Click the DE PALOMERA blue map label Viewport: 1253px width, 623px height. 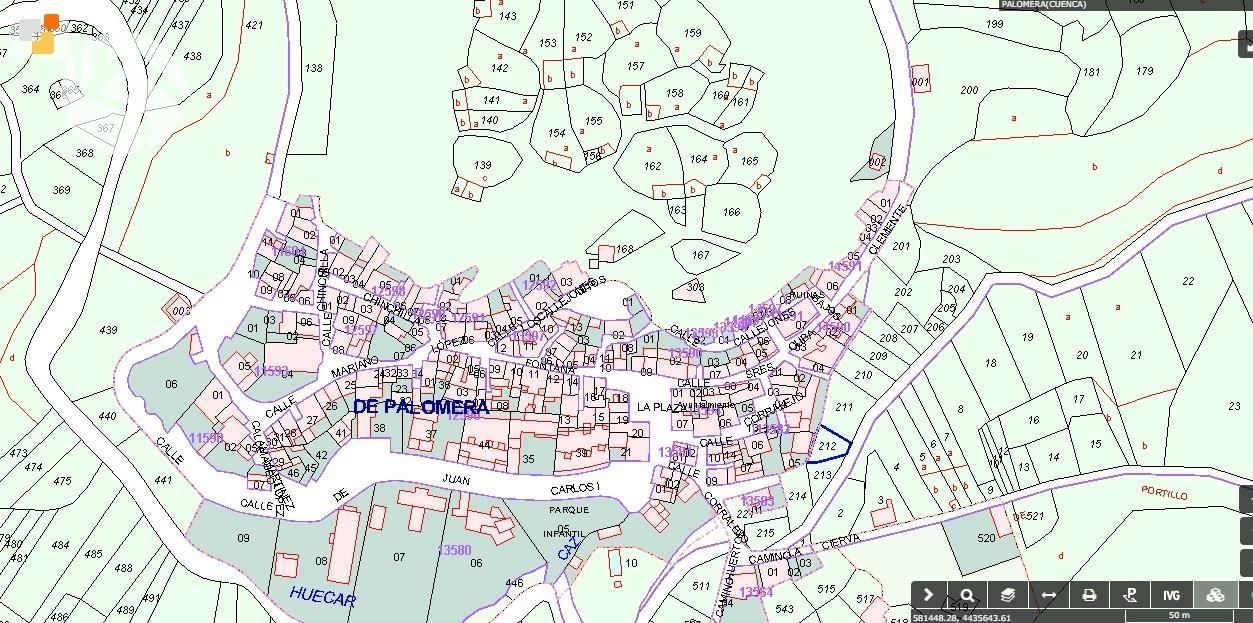421,407
